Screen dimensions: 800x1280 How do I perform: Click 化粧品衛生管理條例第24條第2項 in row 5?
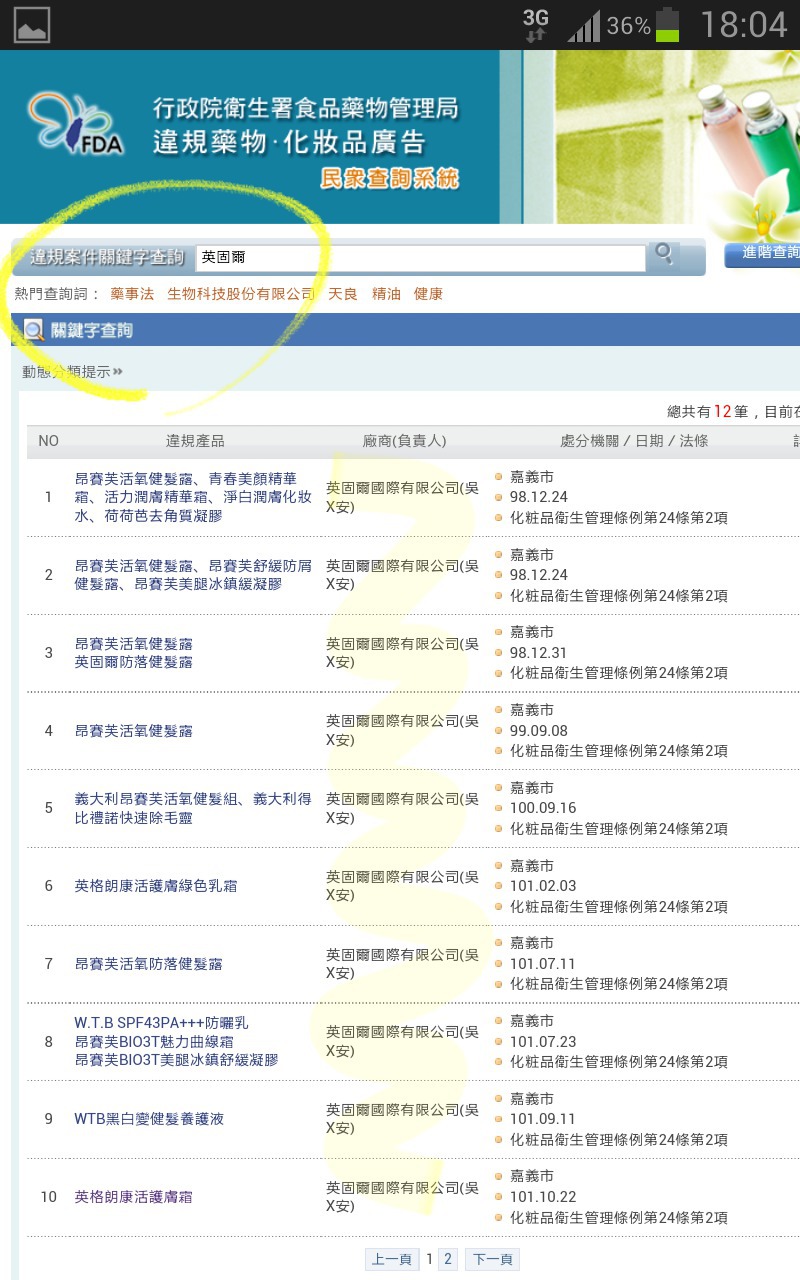click(x=619, y=829)
